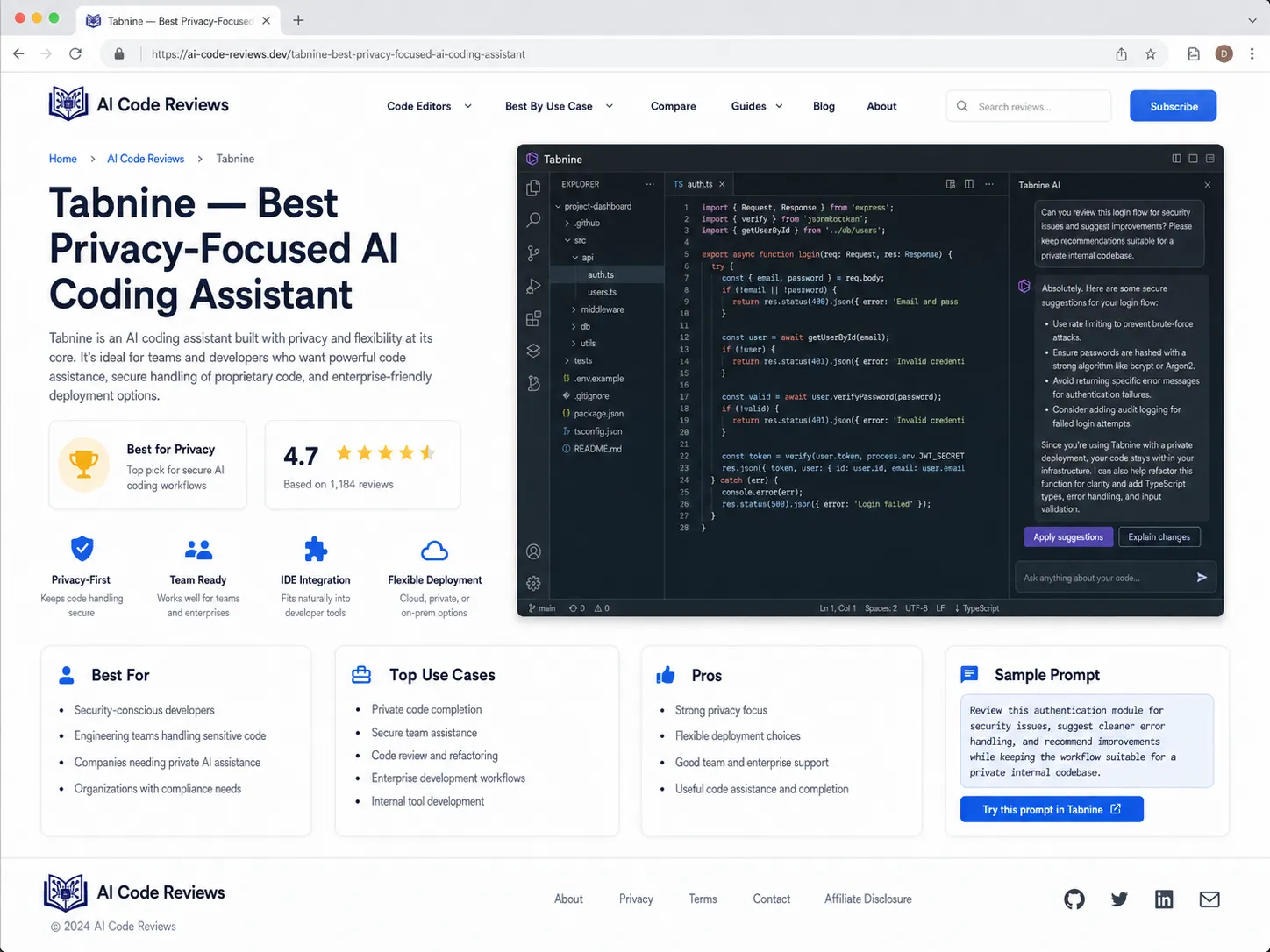
Task: Open the LinkedIn footer icon
Action: [x=1164, y=899]
